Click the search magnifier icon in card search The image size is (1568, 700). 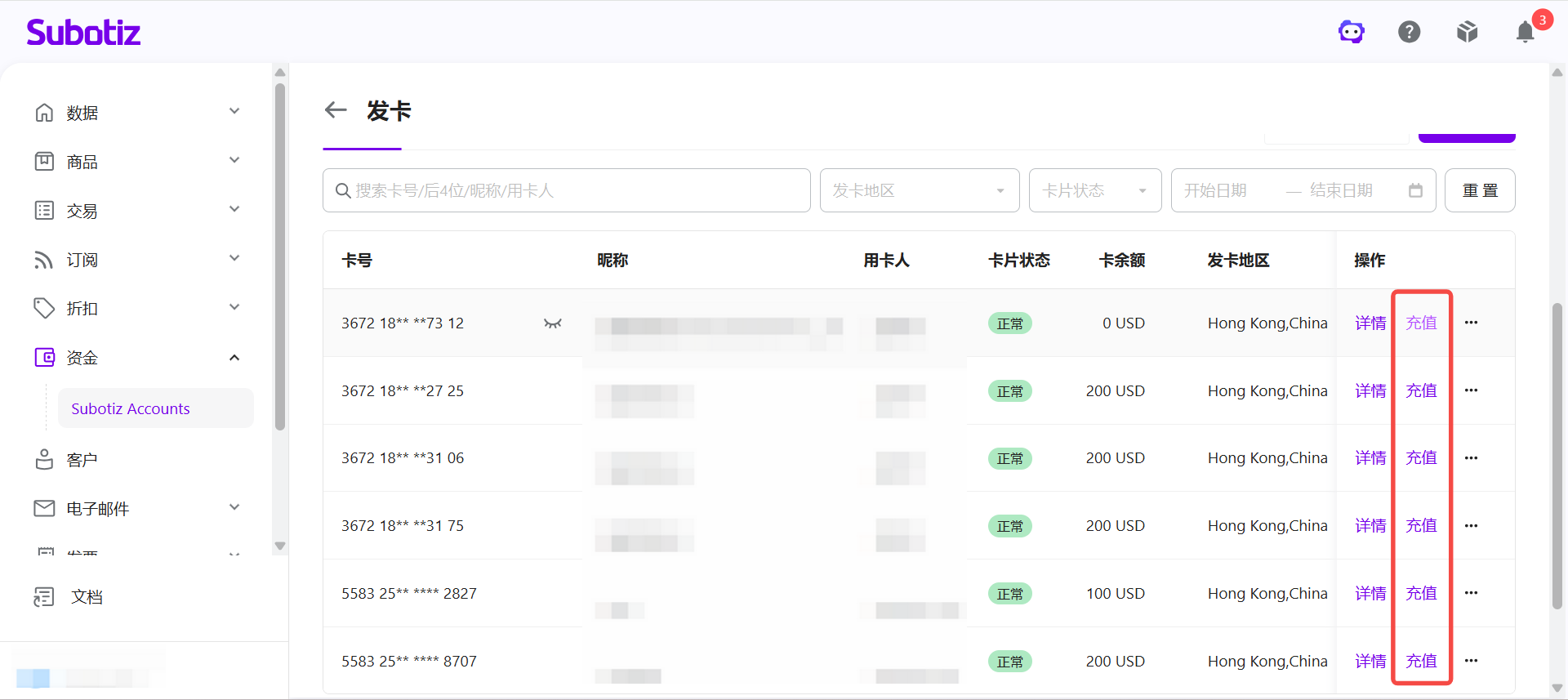(343, 190)
